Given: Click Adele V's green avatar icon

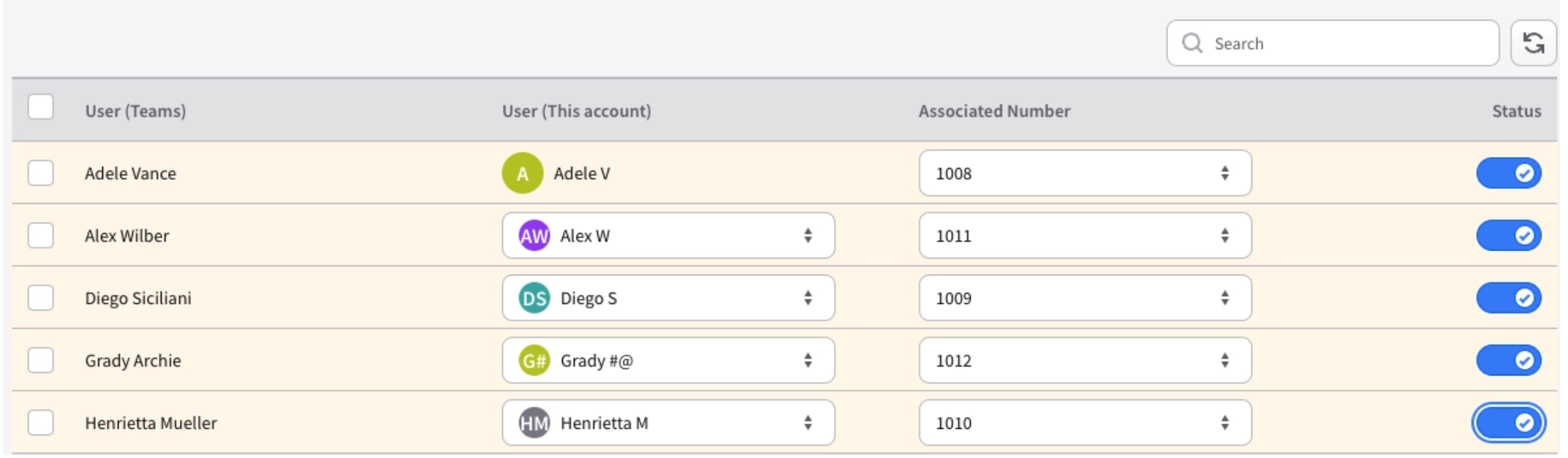Looking at the screenshot, I should pyautogui.click(x=522, y=173).
